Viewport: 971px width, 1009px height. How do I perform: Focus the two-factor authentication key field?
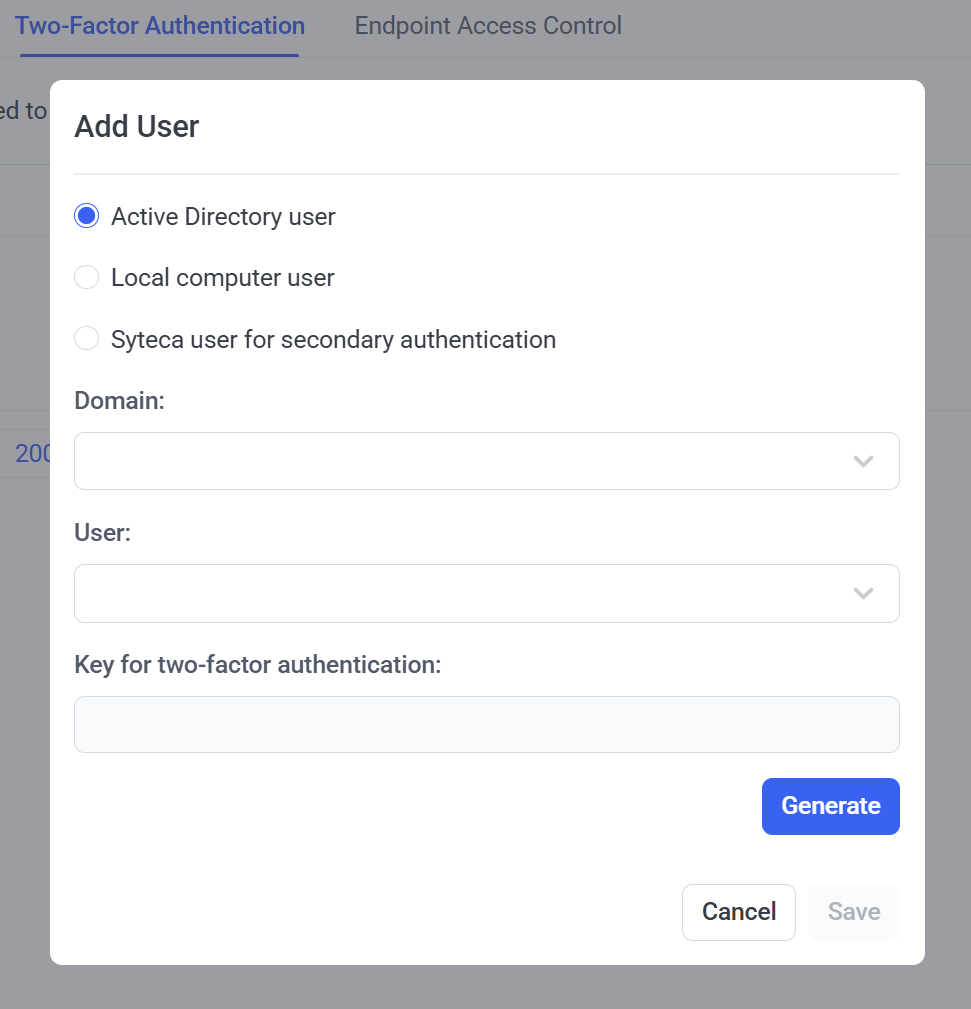tap(486, 725)
